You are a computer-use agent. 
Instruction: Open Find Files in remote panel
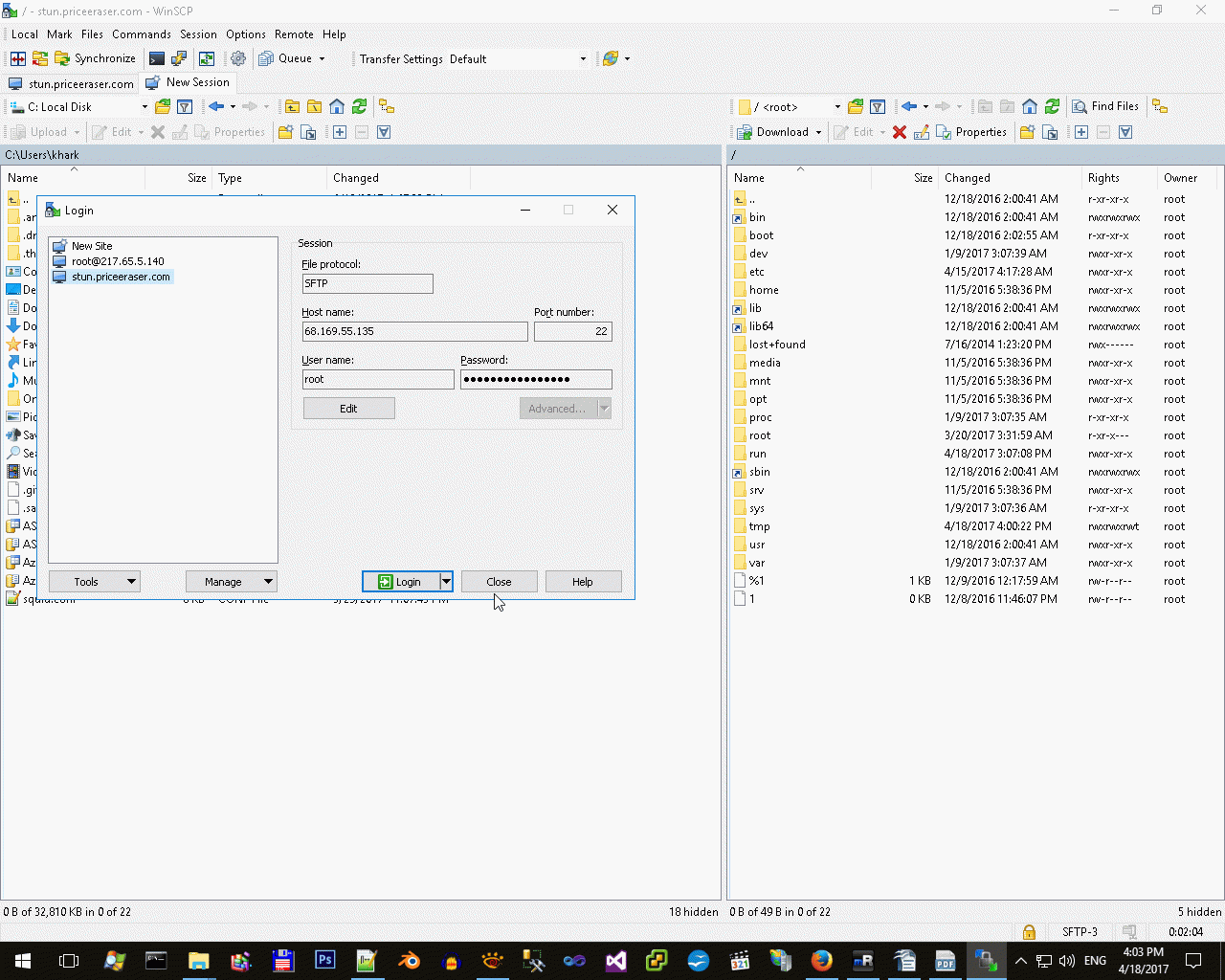tap(1105, 106)
